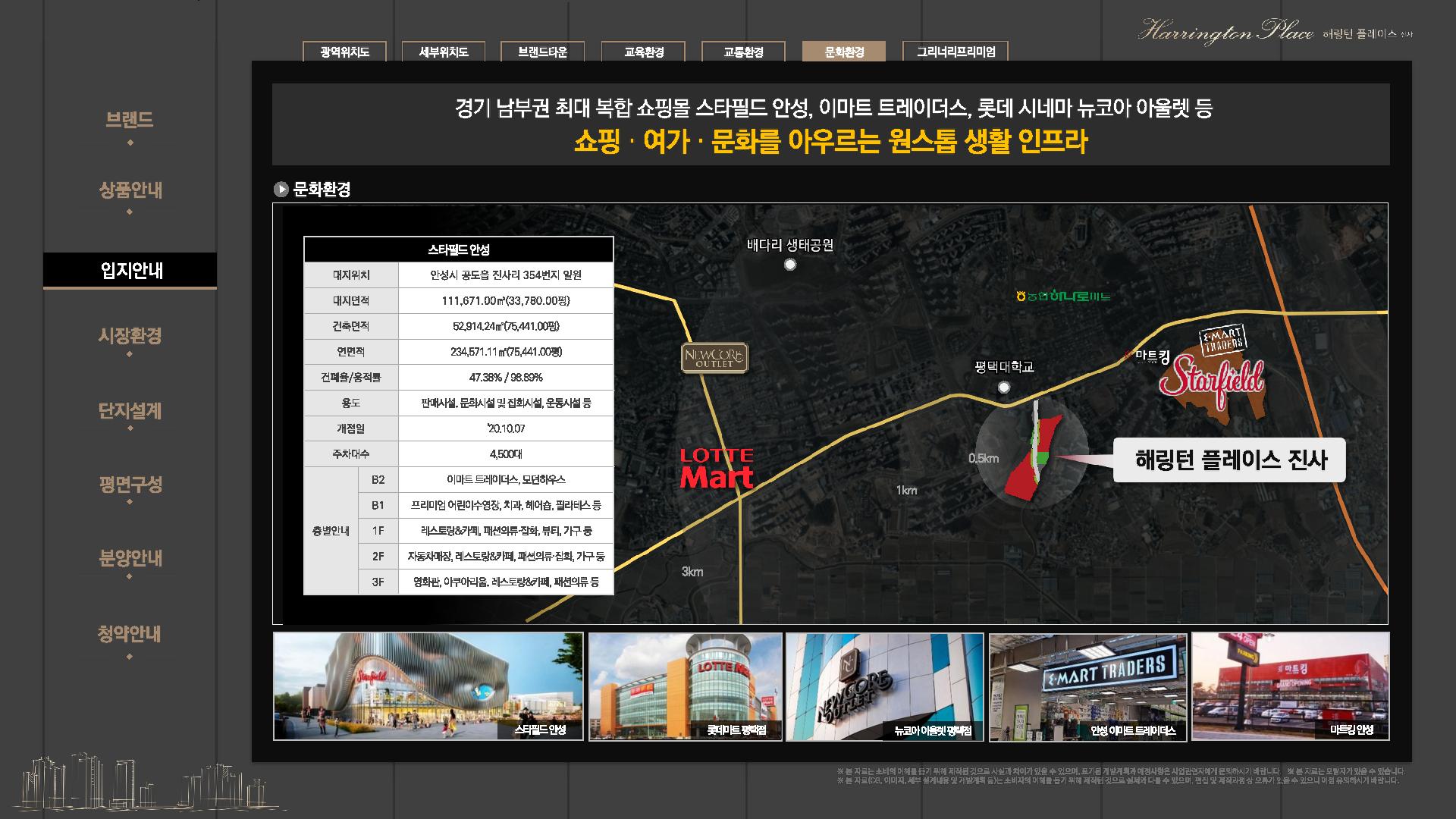Open the 롯데마트 평택점 photo thumbnail
The height and width of the screenshot is (819, 1456).
pyautogui.click(x=685, y=686)
